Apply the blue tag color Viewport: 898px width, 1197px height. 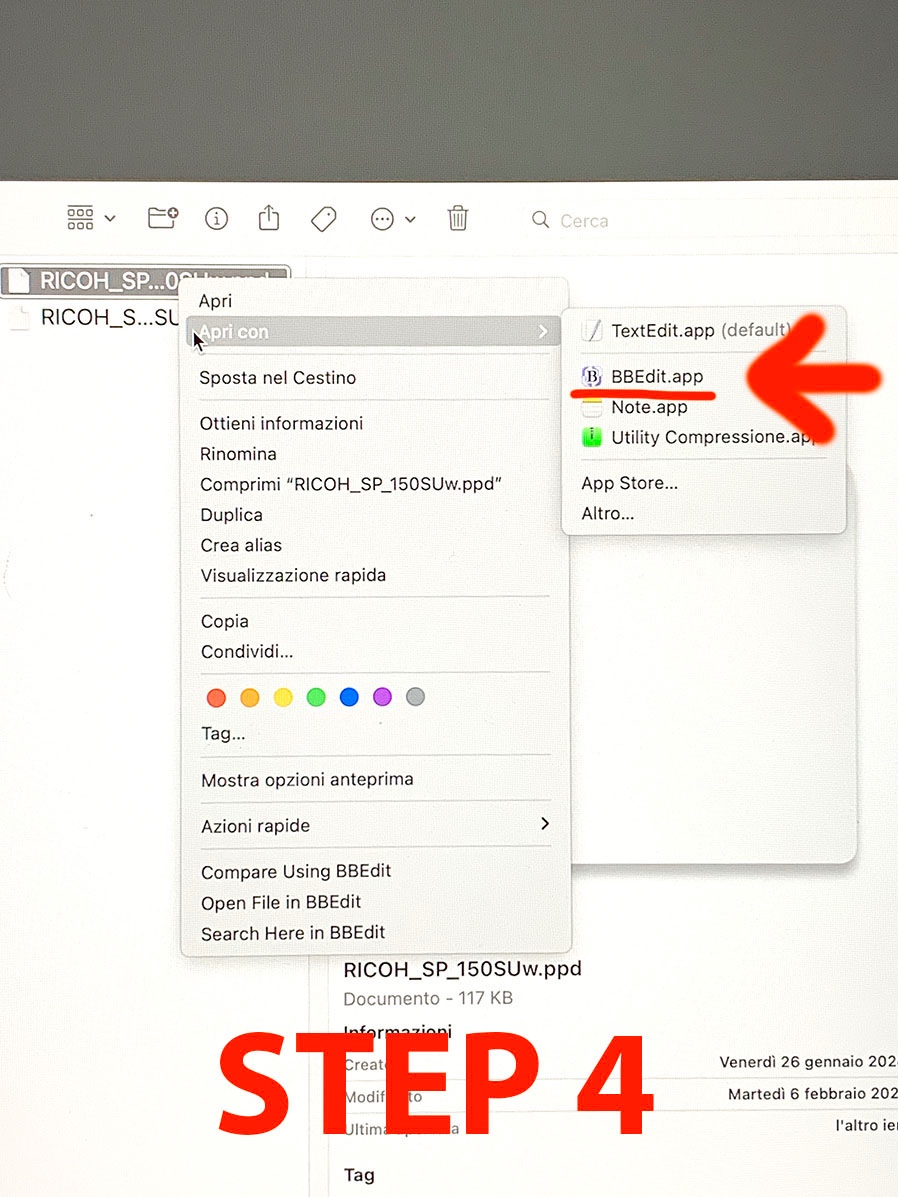[x=349, y=696]
